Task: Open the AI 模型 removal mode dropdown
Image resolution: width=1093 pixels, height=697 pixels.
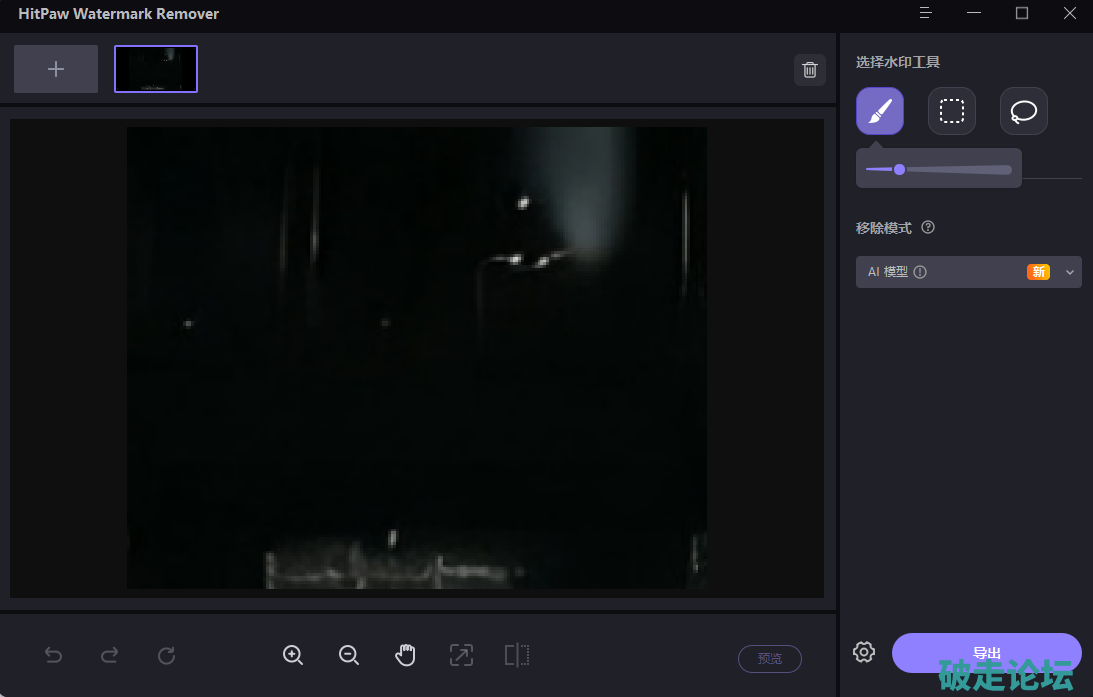Action: tap(1069, 272)
